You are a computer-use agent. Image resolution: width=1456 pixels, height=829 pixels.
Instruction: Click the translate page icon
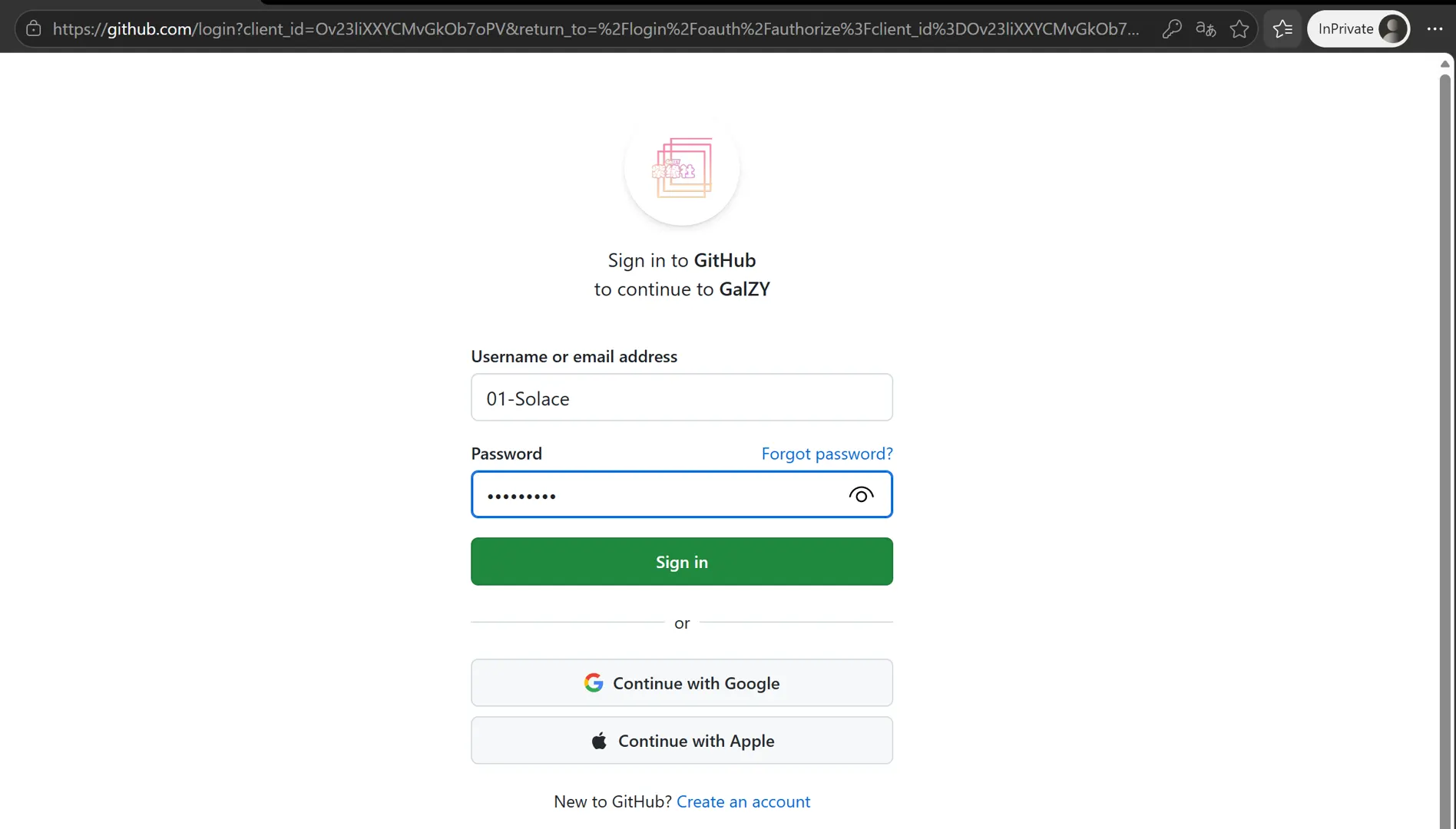[x=1206, y=28]
